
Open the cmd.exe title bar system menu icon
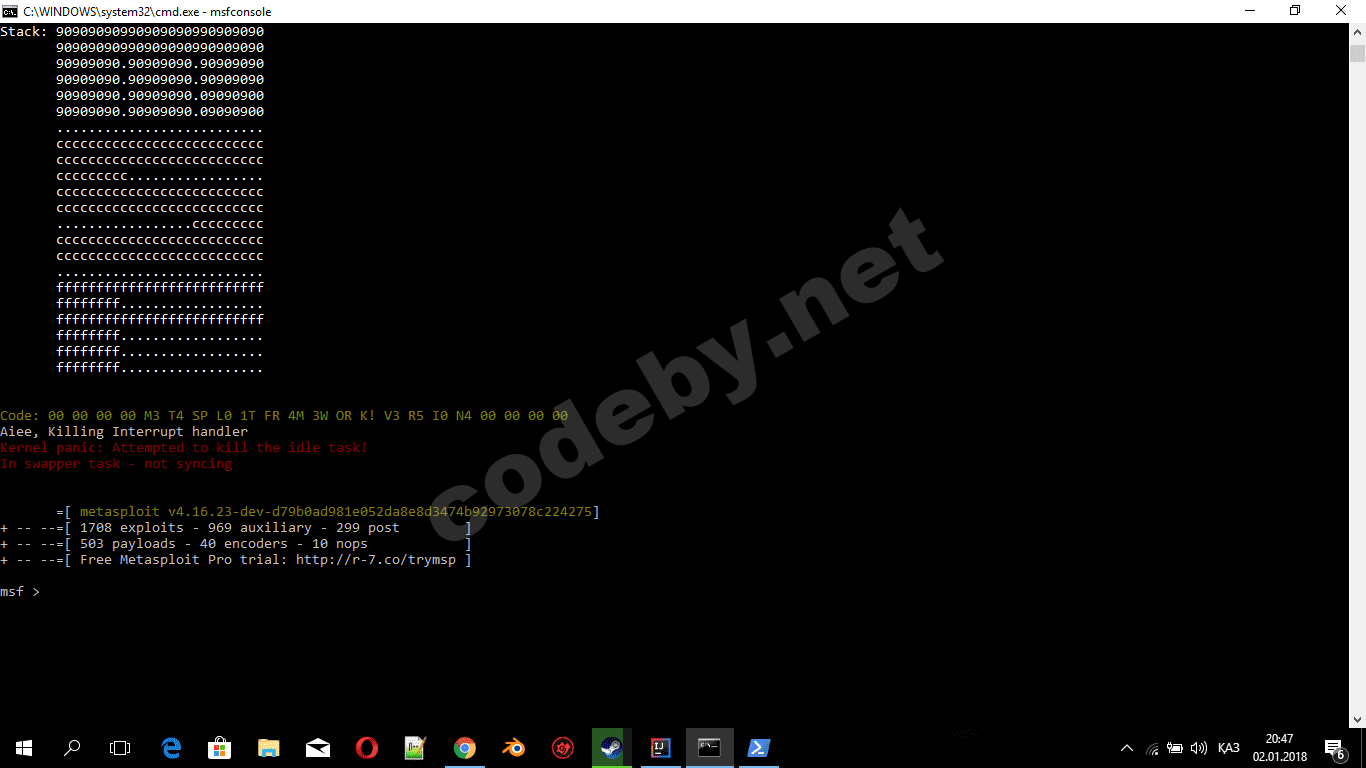click(10, 11)
